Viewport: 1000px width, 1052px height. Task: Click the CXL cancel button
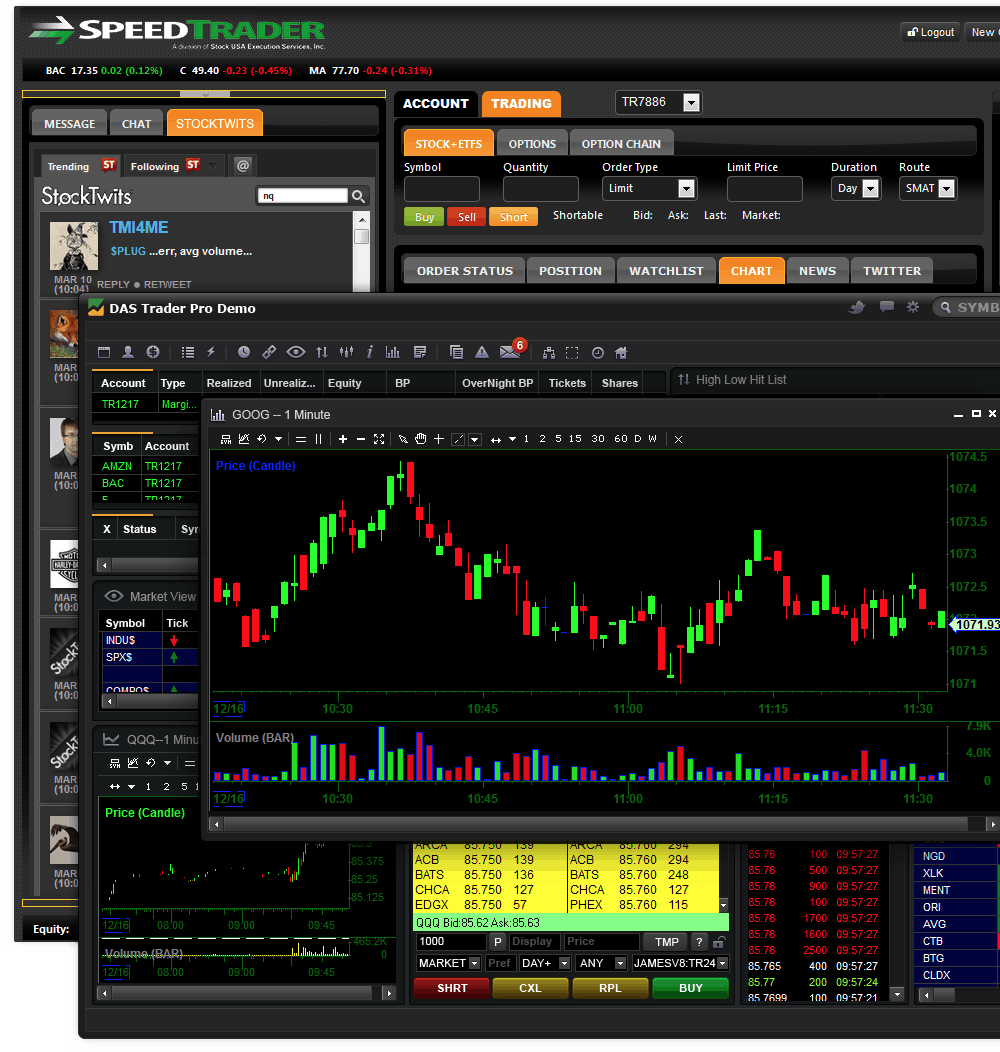(530, 988)
